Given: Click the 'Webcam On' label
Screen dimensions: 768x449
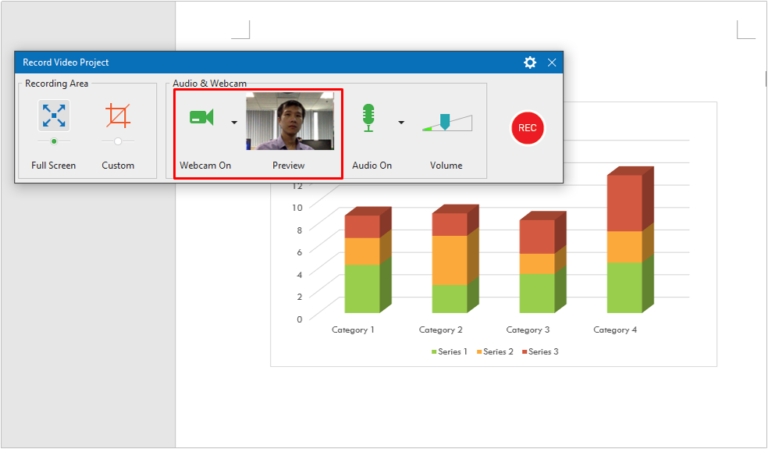Looking at the screenshot, I should [x=205, y=165].
